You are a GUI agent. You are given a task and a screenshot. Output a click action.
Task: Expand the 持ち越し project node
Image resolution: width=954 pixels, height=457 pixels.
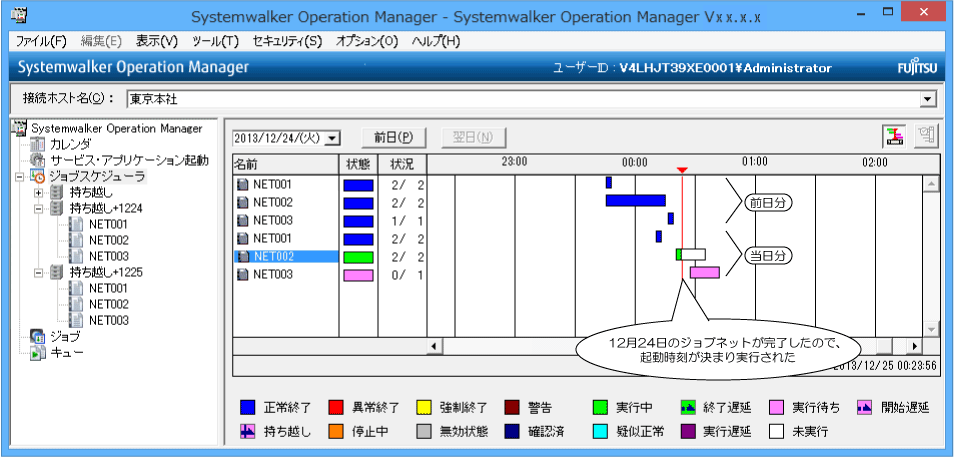click(39, 193)
